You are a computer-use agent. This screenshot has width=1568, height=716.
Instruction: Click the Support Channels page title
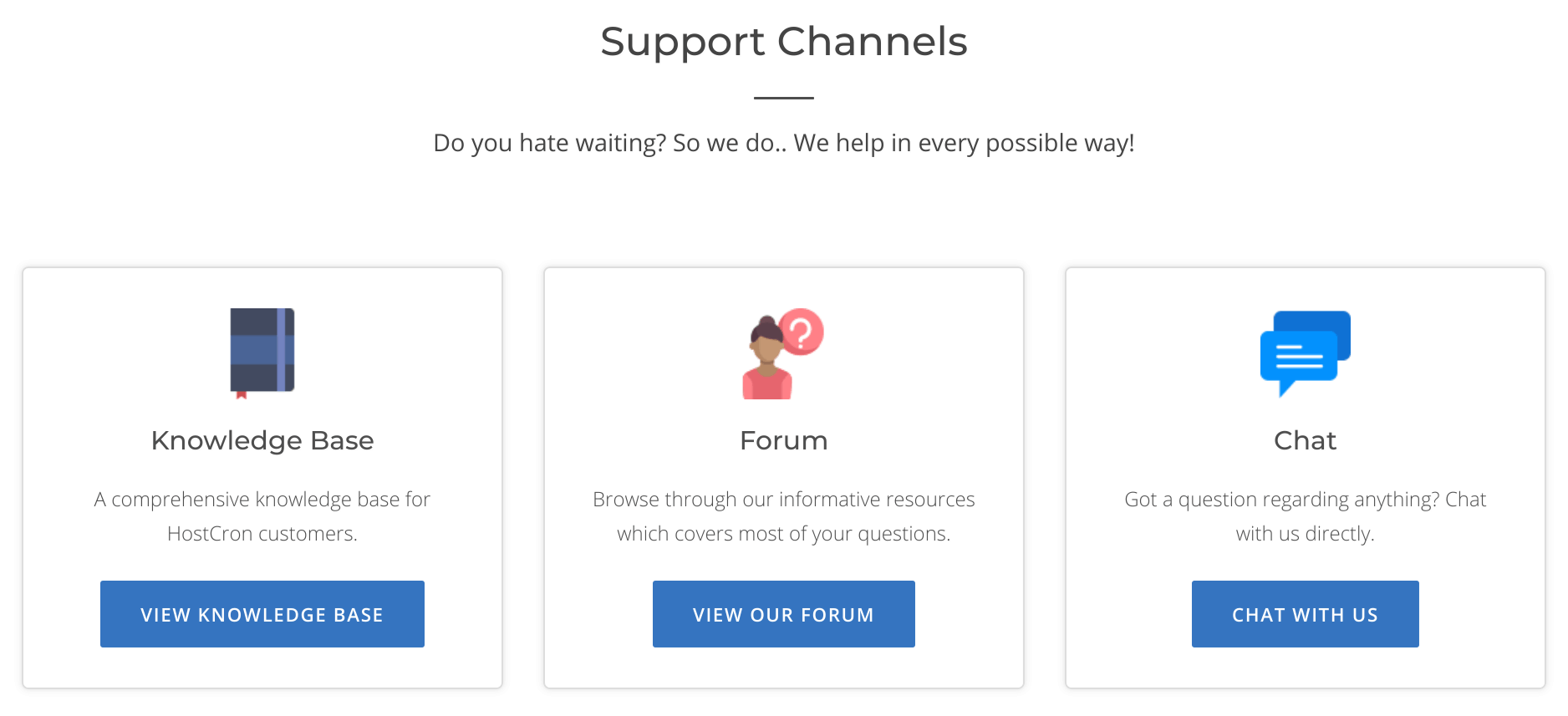point(784,42)
